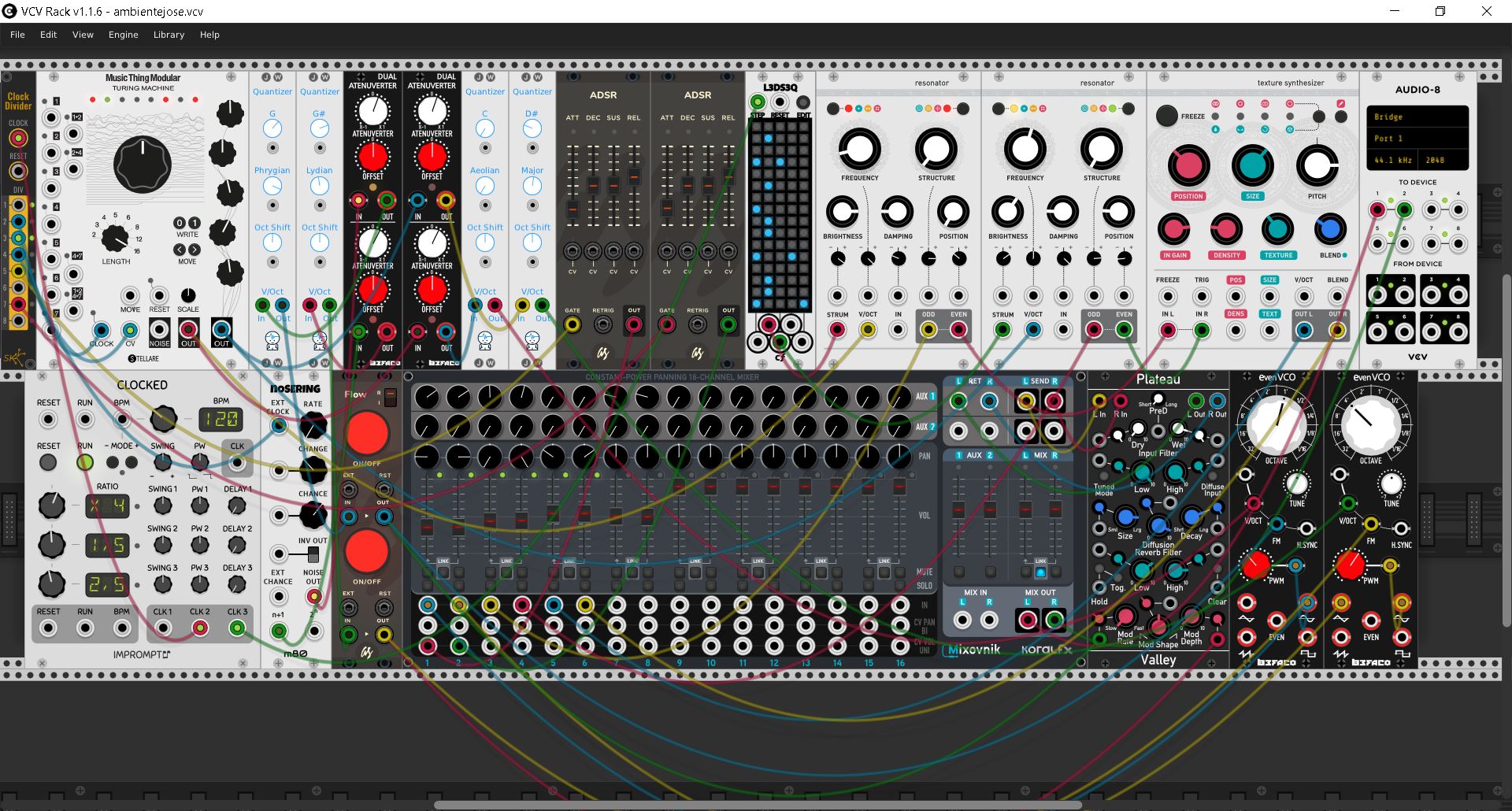Click the NOISE OUT jack on Nosering
Screen dimensions: 1512x811
click(x=313, y=596)
